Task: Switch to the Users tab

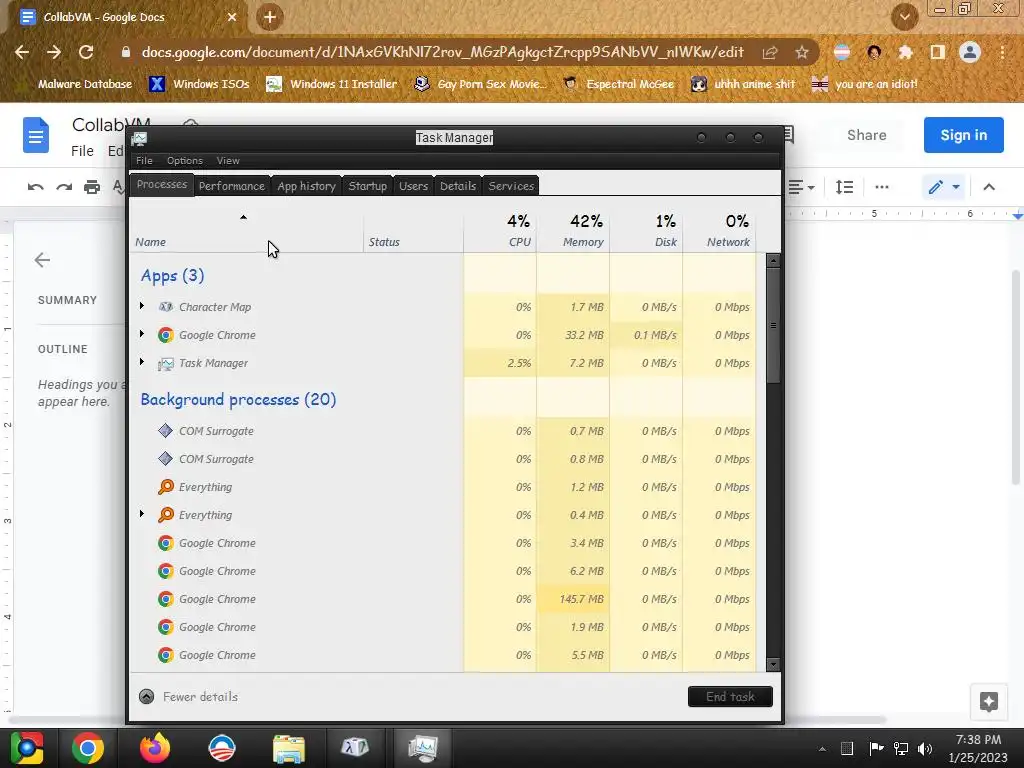Action: (413, 186)
